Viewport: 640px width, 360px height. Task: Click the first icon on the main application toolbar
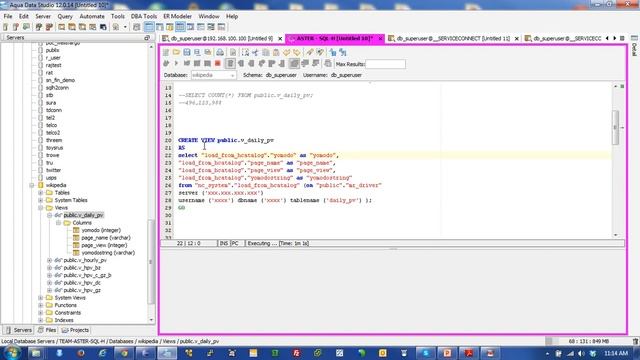(x=6, y=27)
